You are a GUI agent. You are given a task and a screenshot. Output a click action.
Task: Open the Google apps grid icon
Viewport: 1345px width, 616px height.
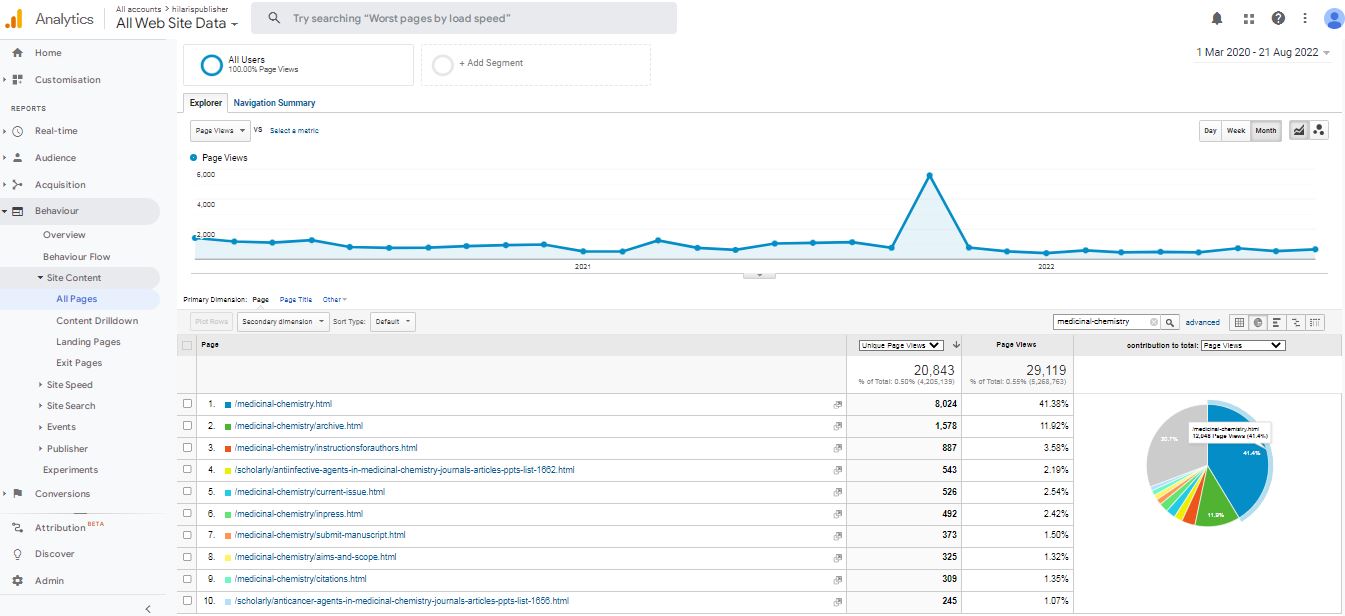1248,18
